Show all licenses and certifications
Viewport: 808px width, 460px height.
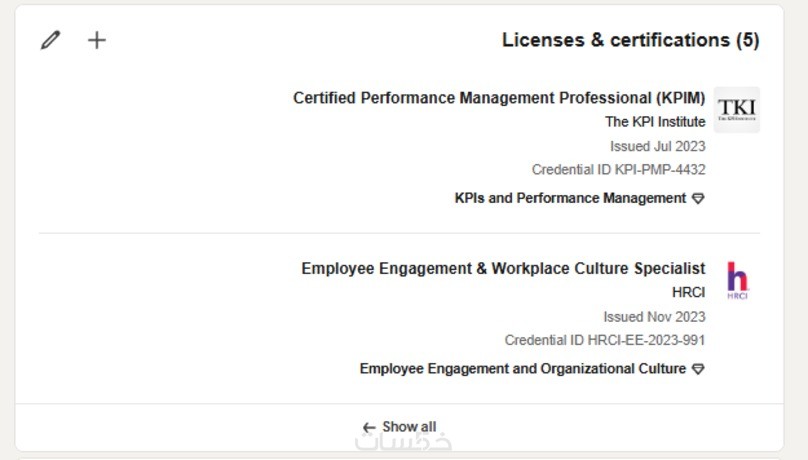click(x=409, y=427)
